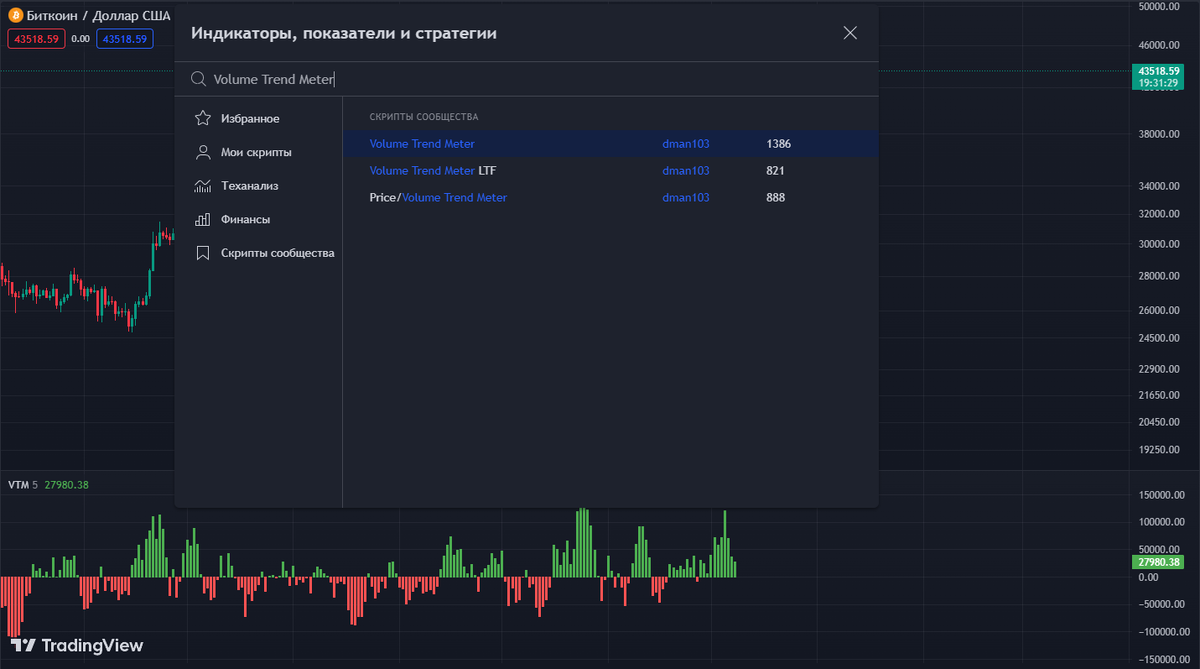Click the 0.00 spread value
This screenshot has width=1200, height=669.
(x=81, y=39)
